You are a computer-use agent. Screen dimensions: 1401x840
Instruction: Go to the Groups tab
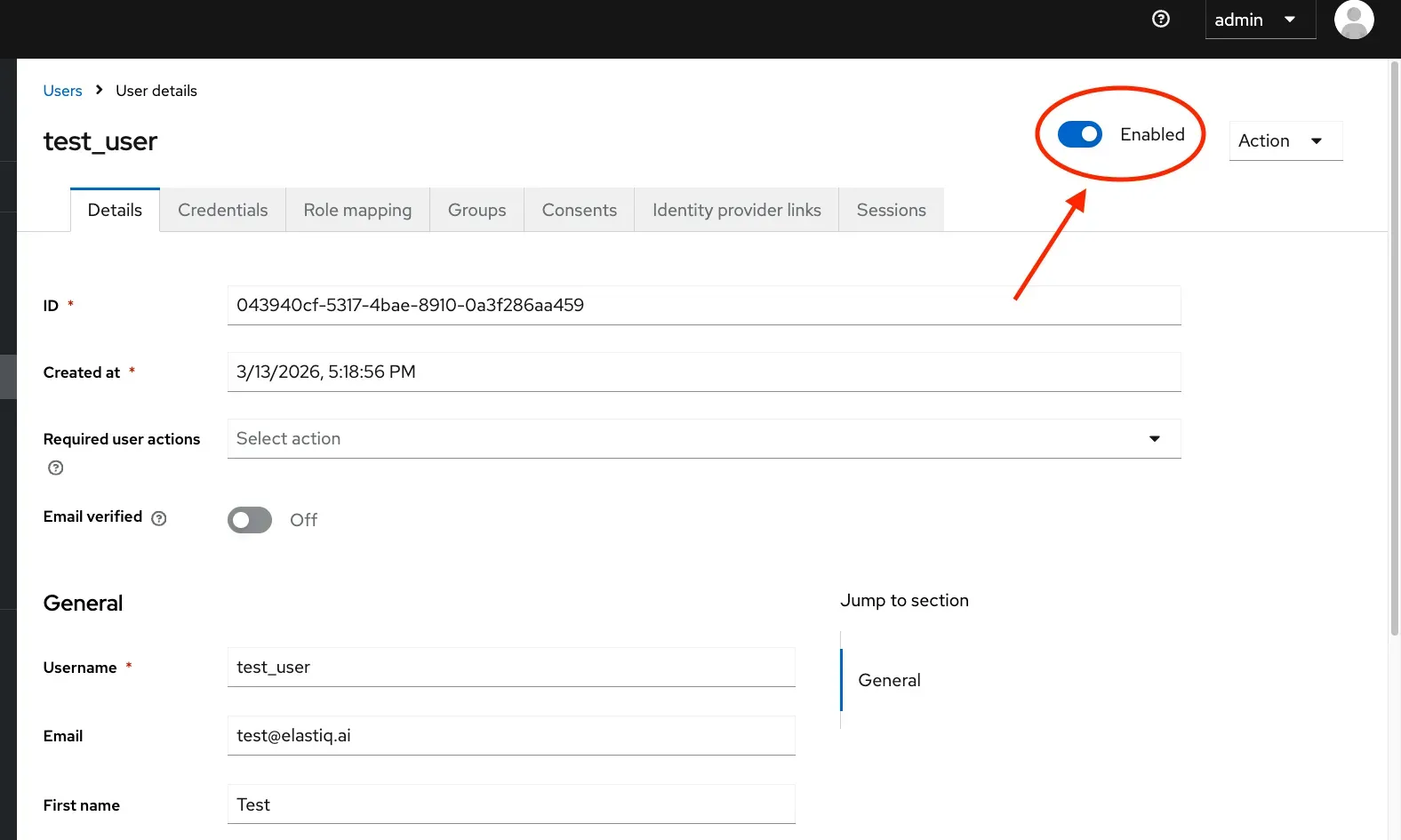coord(476,210)
